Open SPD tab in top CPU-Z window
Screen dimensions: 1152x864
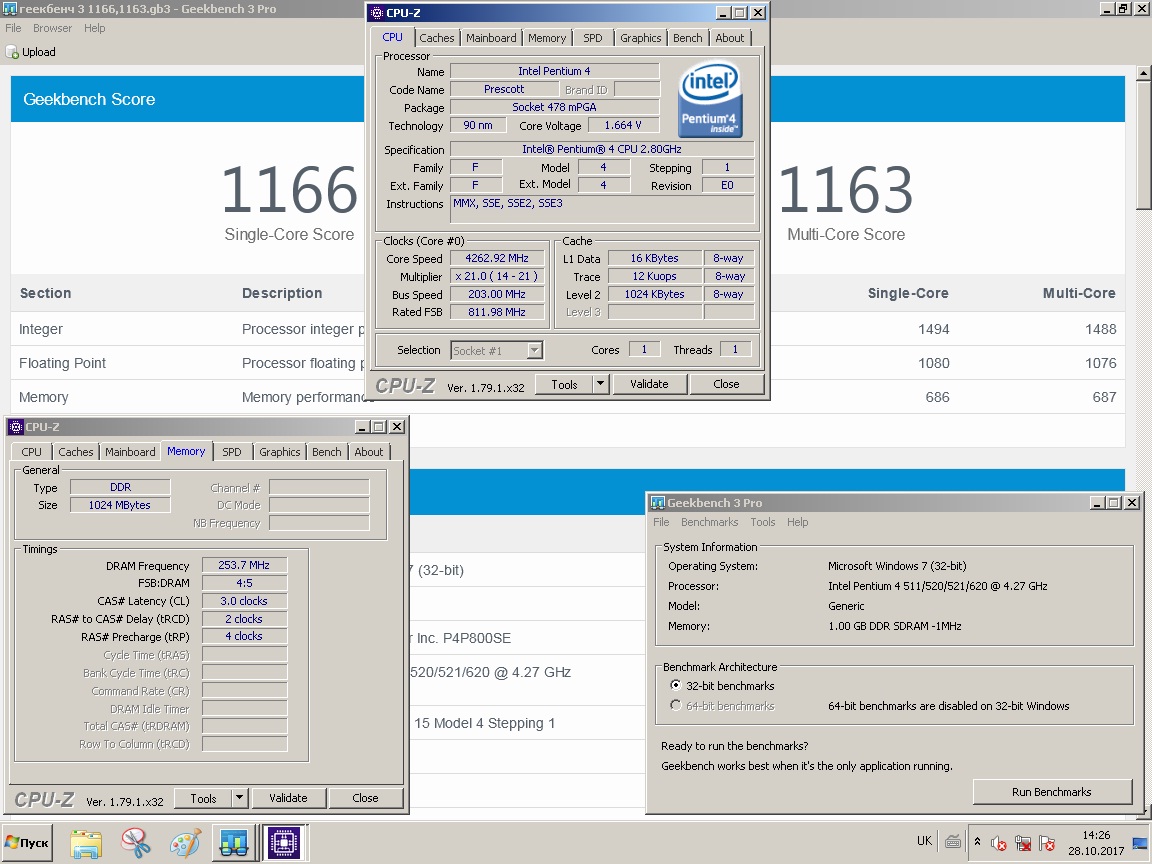[x=592, y=38]
